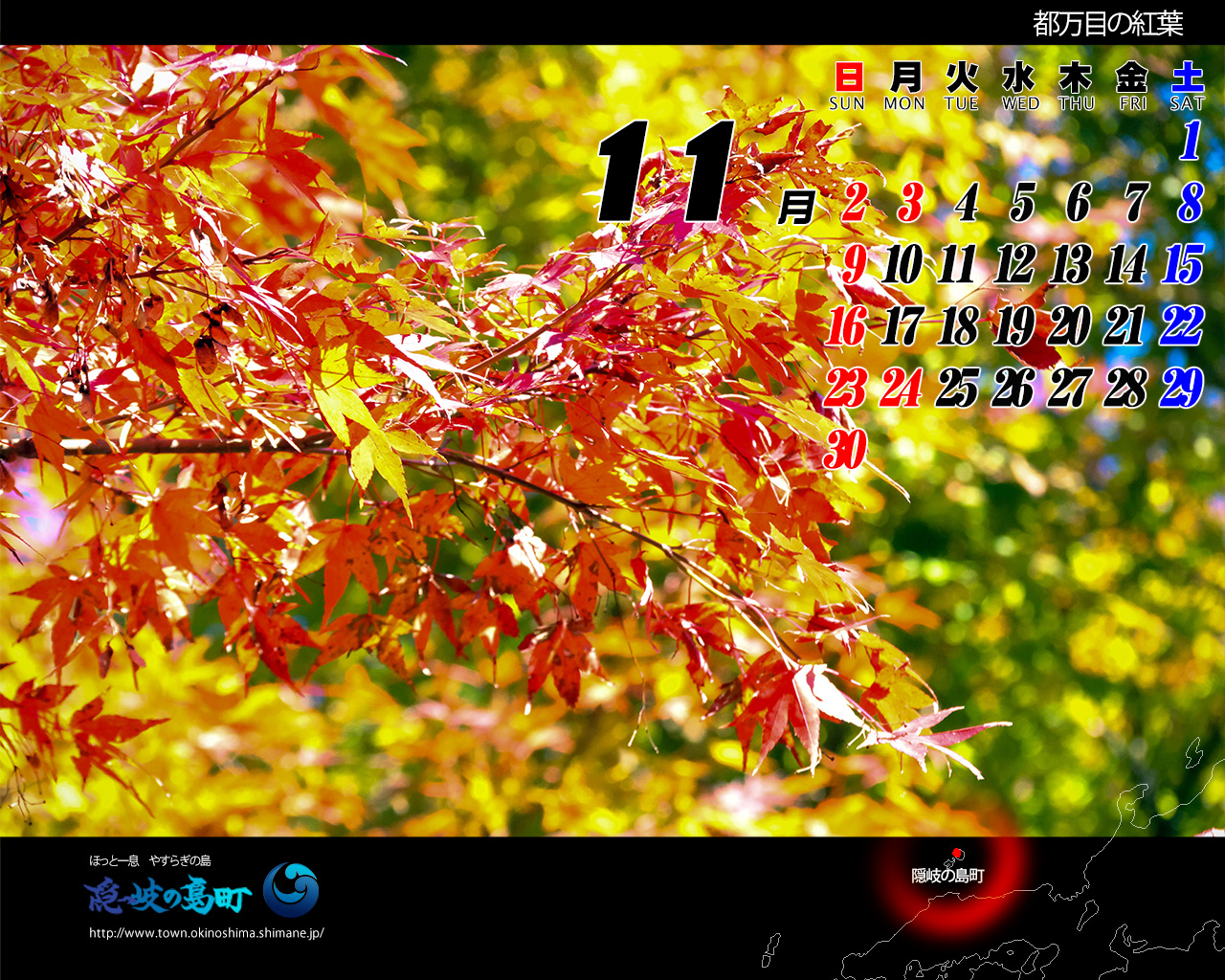Image resolution: width=1225 pixels, height=980 pixels.
Task: Click the 火 (Tuesday) column header
Action: [x=960, y=75]
